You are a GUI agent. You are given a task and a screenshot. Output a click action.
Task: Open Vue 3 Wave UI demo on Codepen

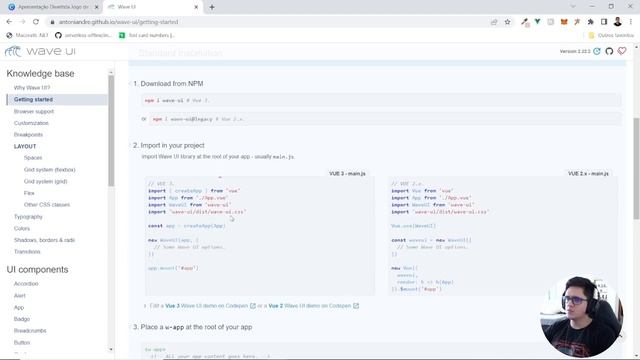tap(210, 306)
